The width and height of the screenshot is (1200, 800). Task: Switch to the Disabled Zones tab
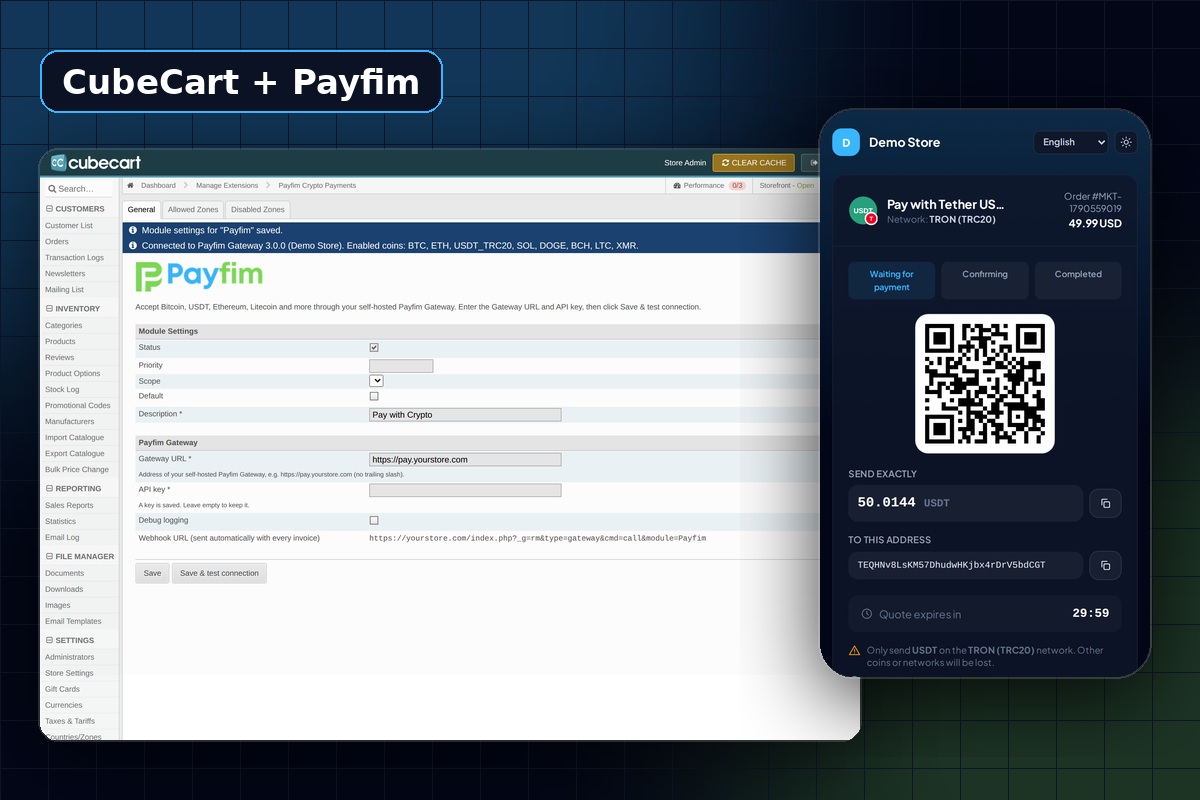point(258,210)
